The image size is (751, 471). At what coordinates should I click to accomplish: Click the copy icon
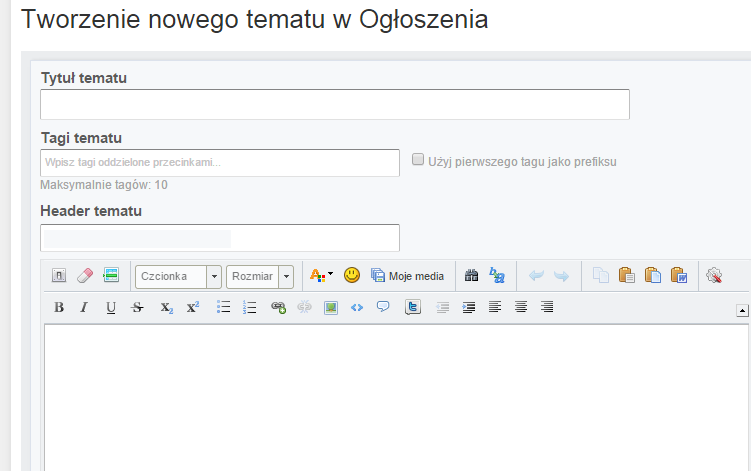click(x=601, y=276)
